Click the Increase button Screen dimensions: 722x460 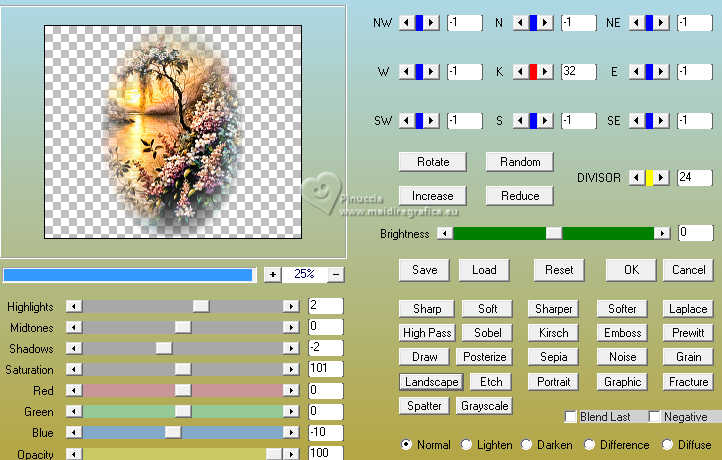coord(433,196)
